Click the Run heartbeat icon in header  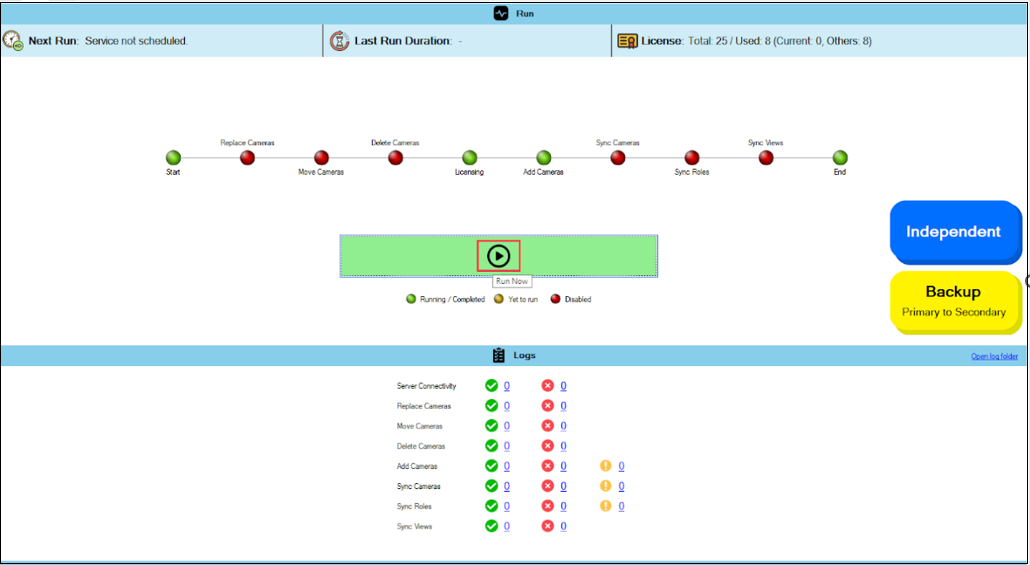click(502, 13)
